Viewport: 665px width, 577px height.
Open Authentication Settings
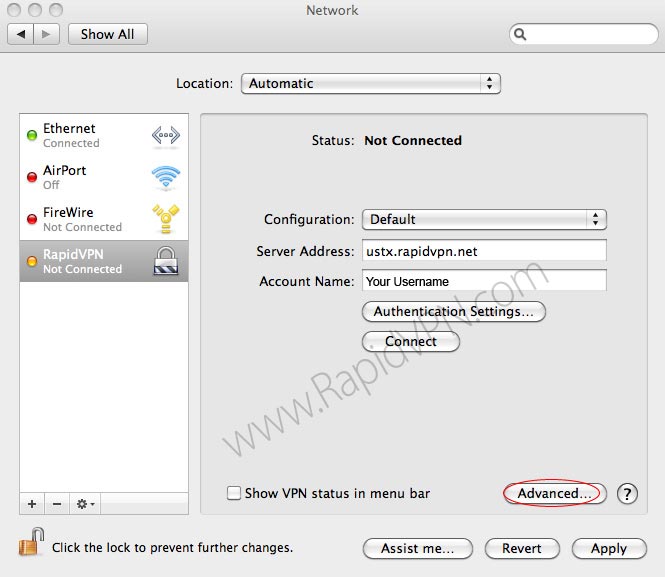click(x=454, y=312)
